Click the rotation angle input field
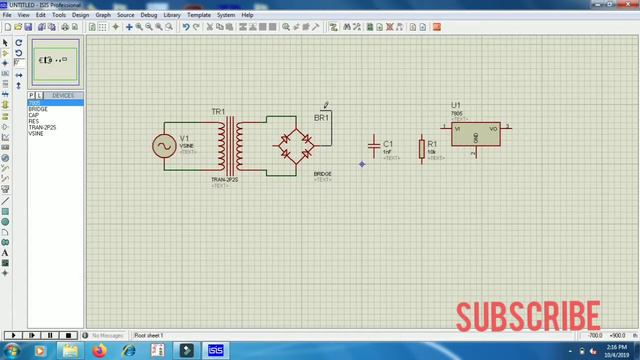 pyautogui.click(x=19, y=63)
